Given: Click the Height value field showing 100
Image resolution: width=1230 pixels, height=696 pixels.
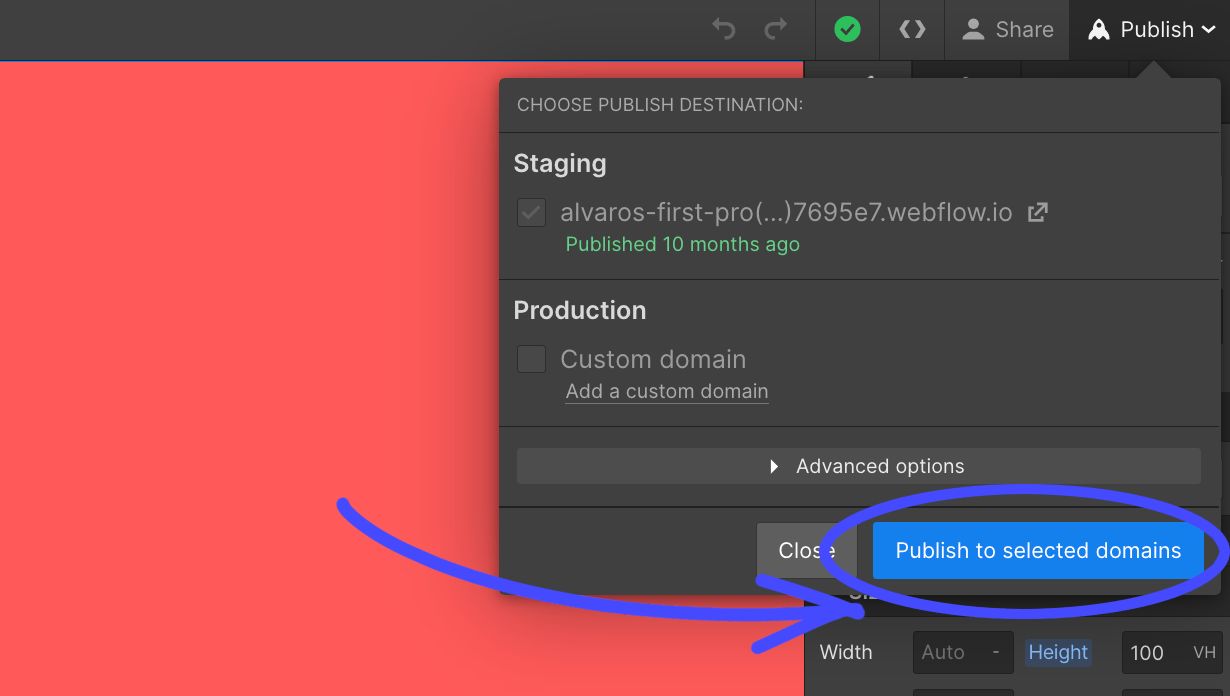Looking at the screenshot, I should pyautogui.click(x=1146, y=651).
